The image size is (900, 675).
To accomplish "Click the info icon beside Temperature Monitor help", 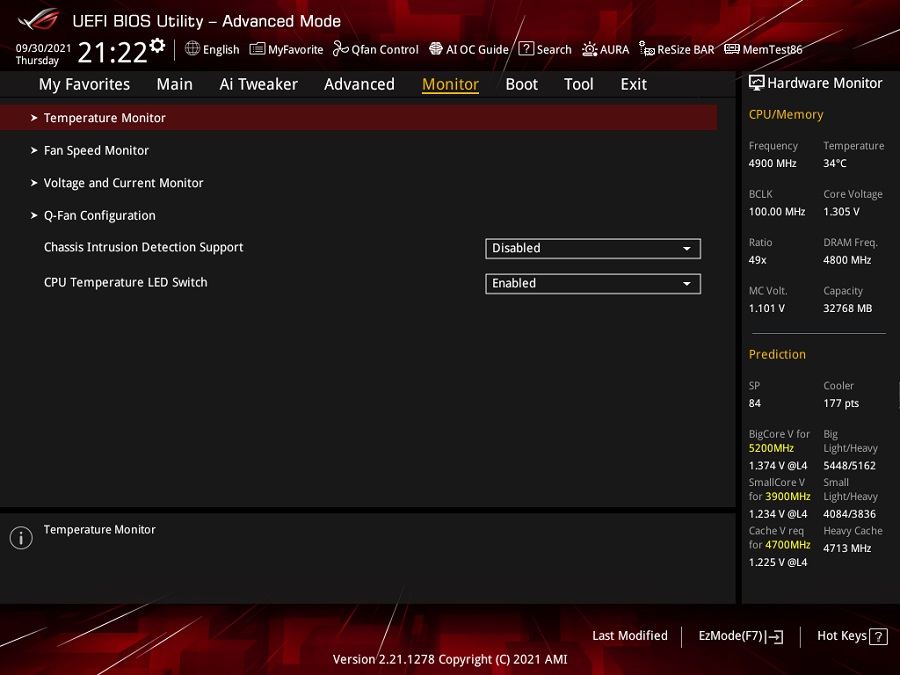I will pos(21,538).
